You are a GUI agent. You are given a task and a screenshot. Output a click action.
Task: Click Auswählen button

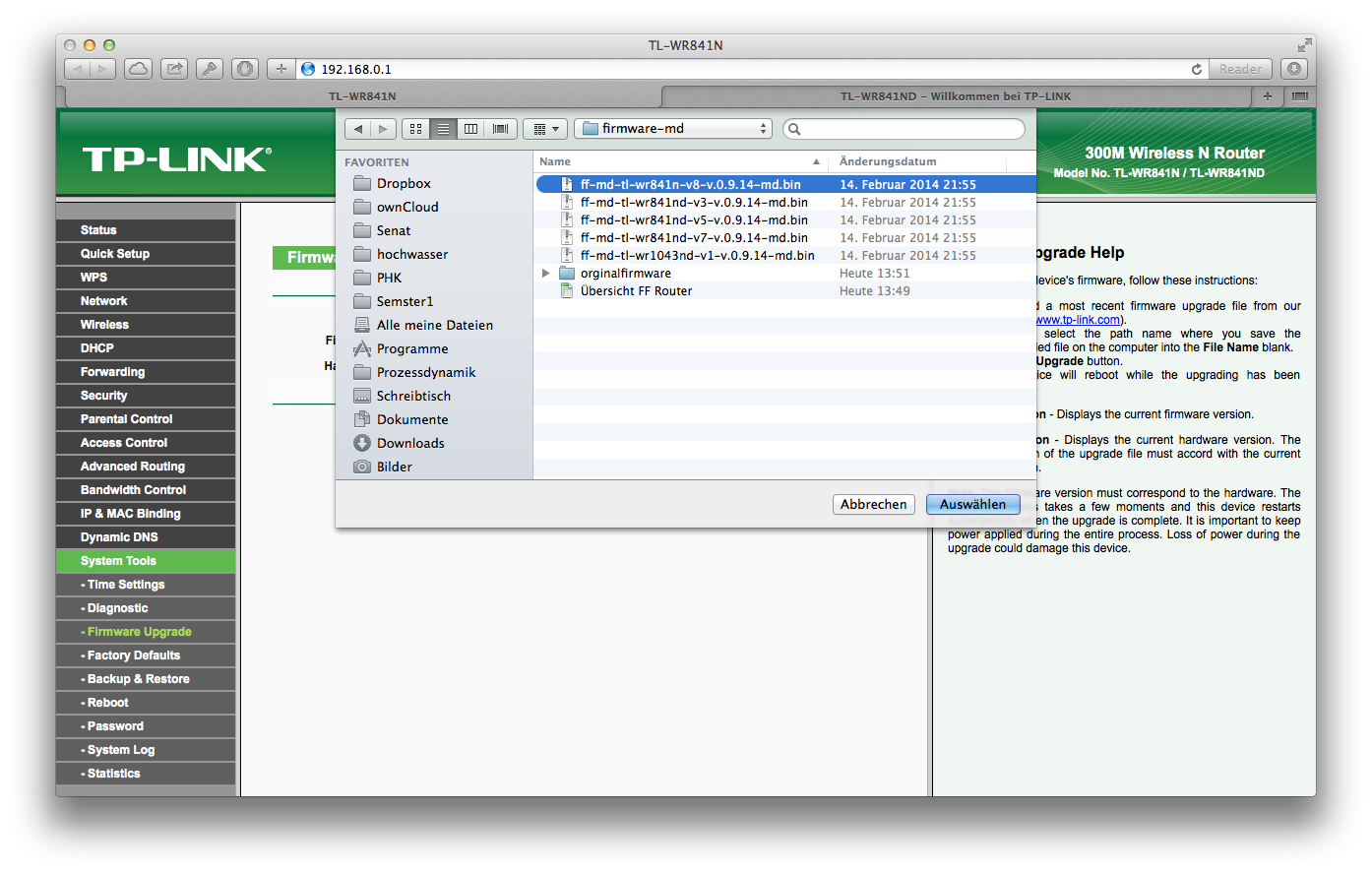coord(972,504)
